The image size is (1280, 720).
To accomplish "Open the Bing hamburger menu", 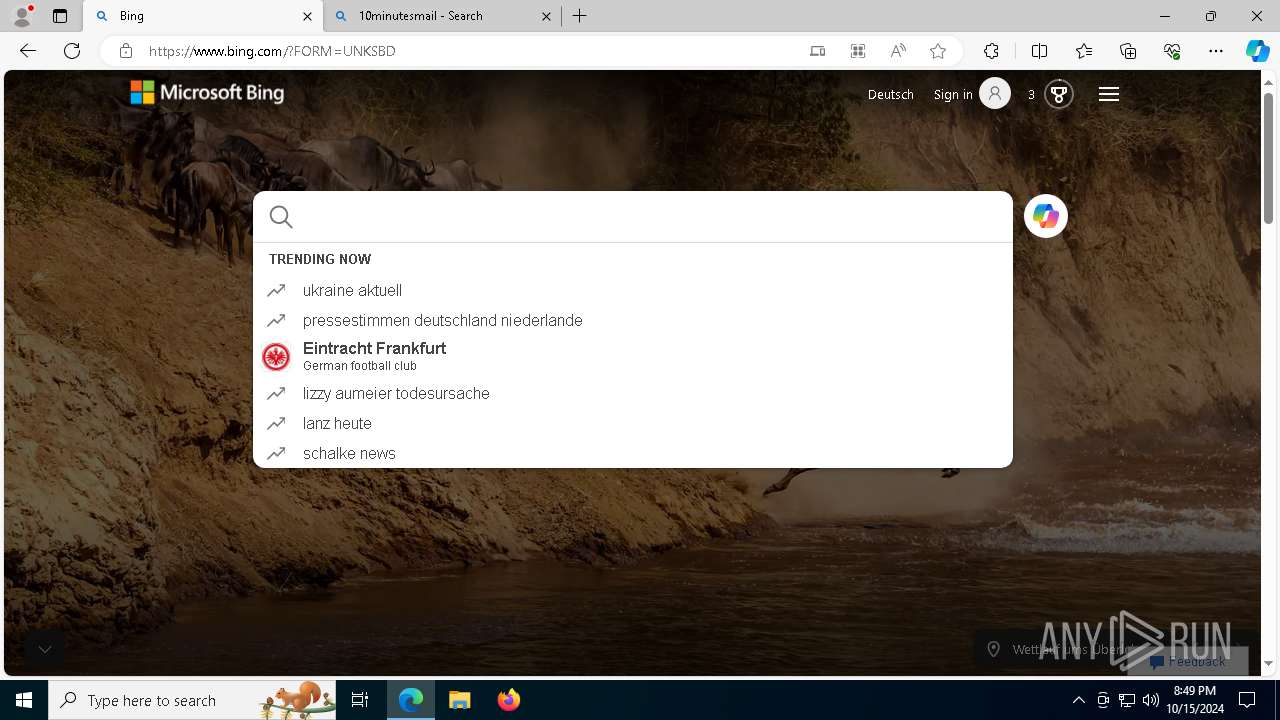I will [x=1108, y=94].
